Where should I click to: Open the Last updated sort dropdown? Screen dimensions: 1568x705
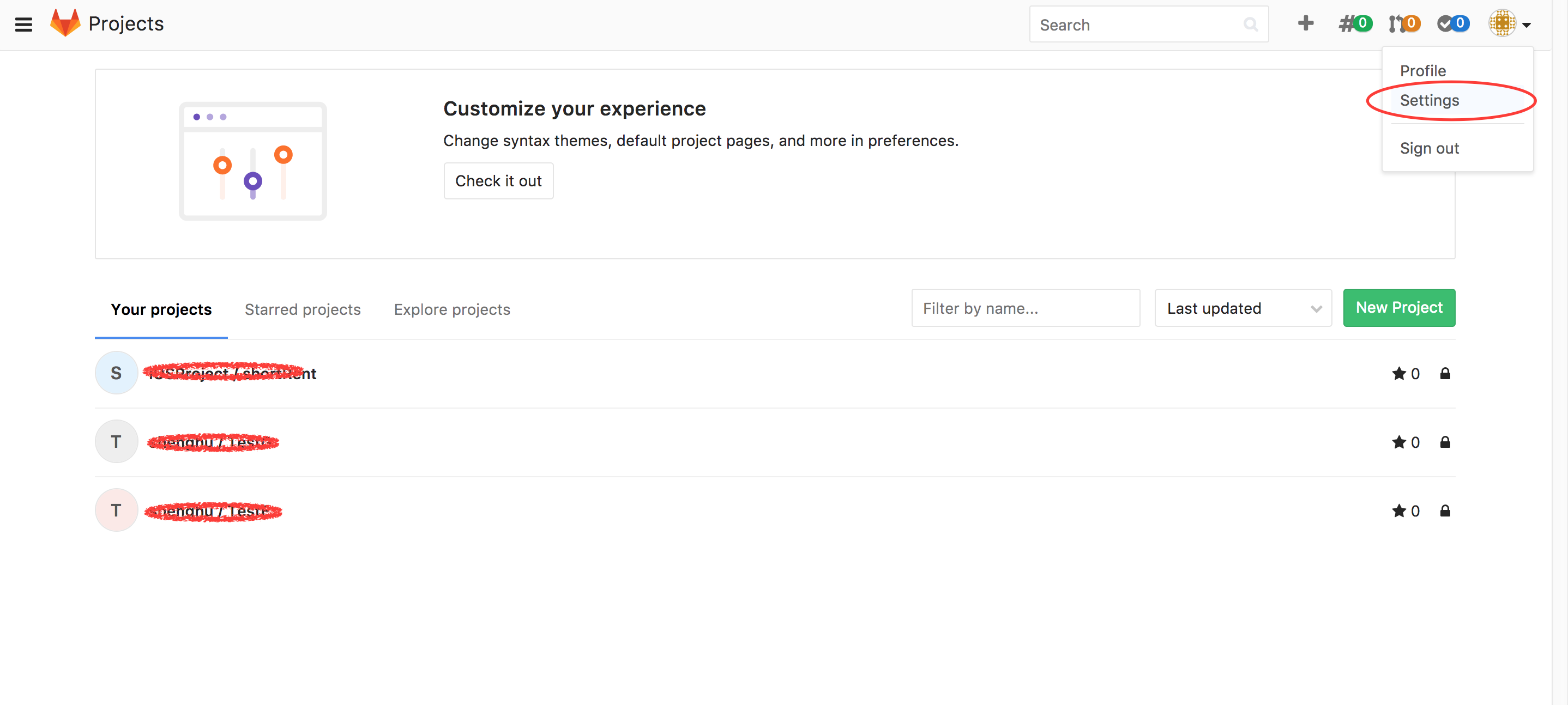[x=1243, y=308]
